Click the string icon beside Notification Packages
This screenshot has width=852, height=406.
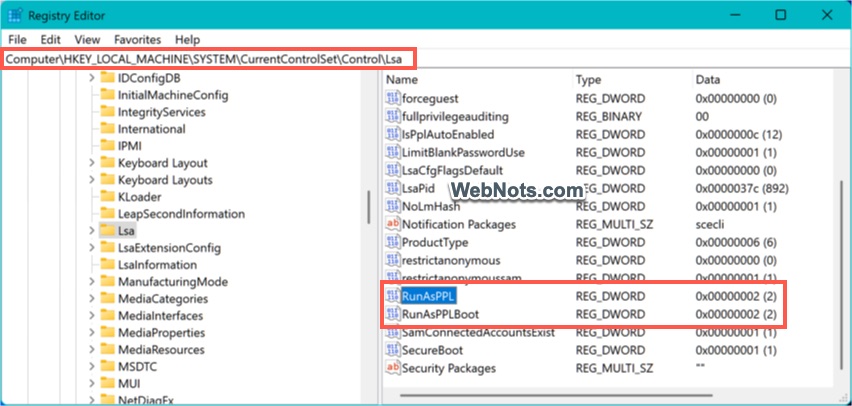tap(392, 224)
